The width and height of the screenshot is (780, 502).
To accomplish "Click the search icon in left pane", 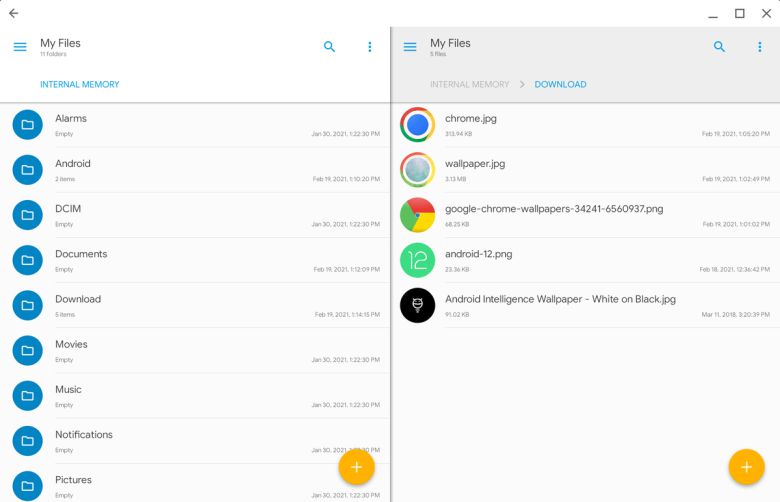I will click(330, 47).
